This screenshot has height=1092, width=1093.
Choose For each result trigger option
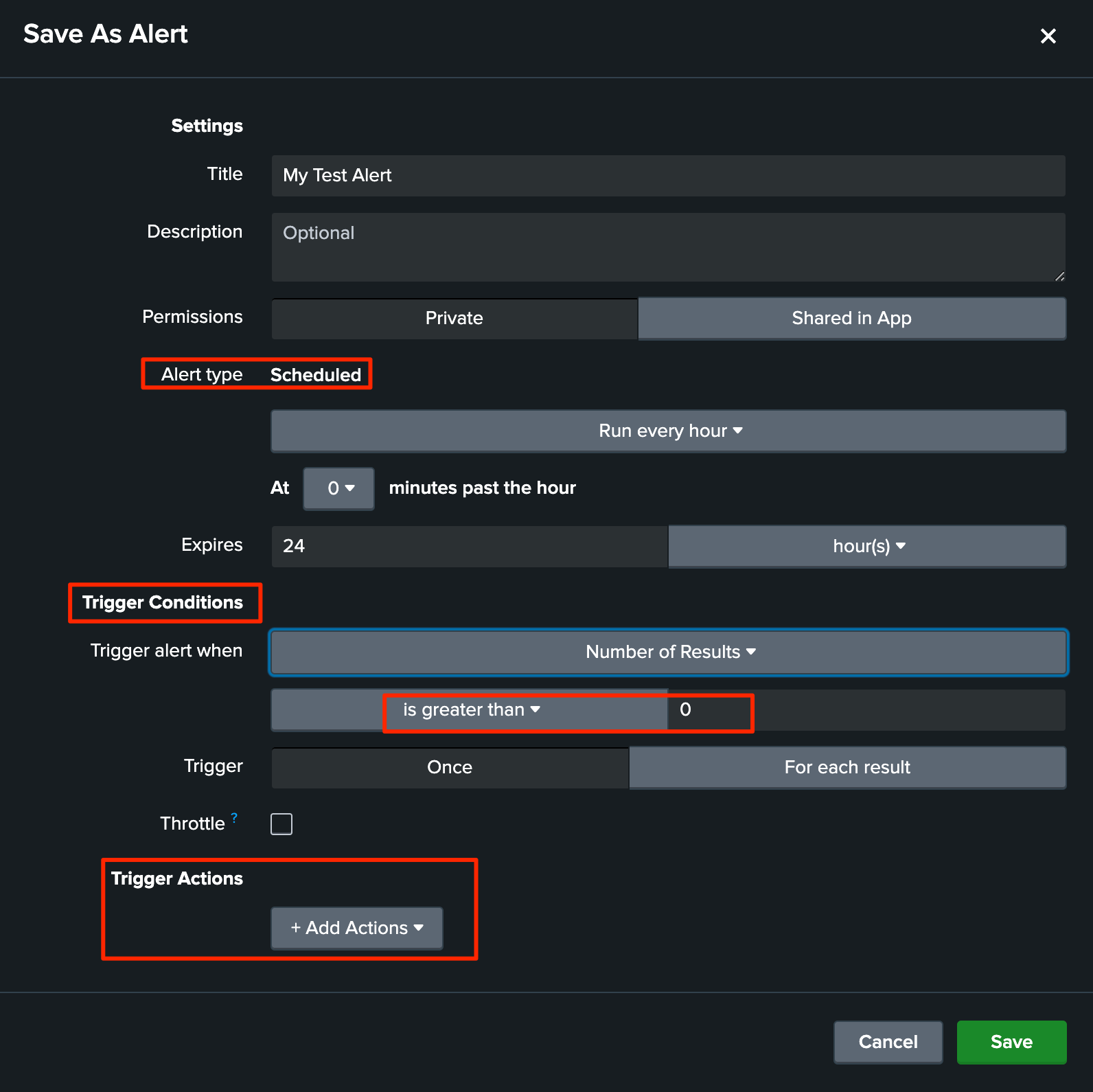847,767
